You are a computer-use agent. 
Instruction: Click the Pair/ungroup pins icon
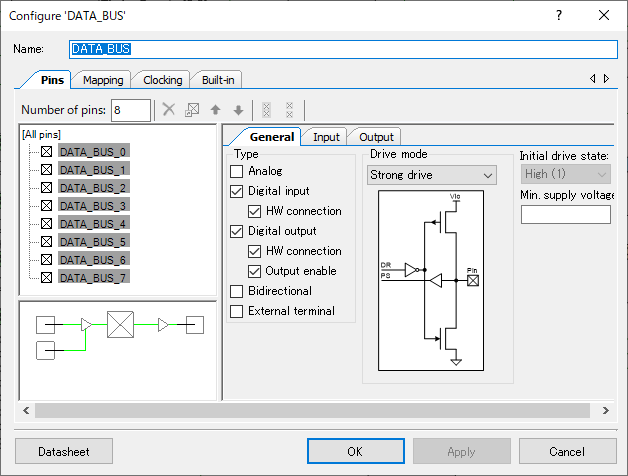[x=192, y=109]
